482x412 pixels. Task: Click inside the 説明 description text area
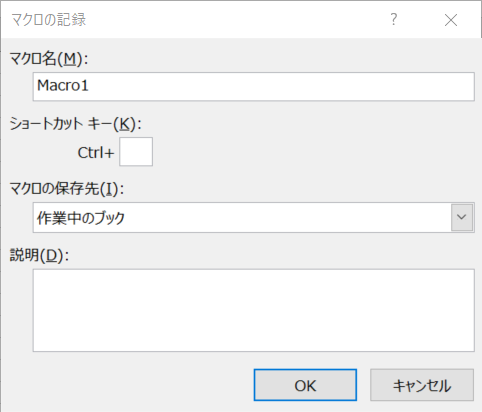[x=253, y=310]
